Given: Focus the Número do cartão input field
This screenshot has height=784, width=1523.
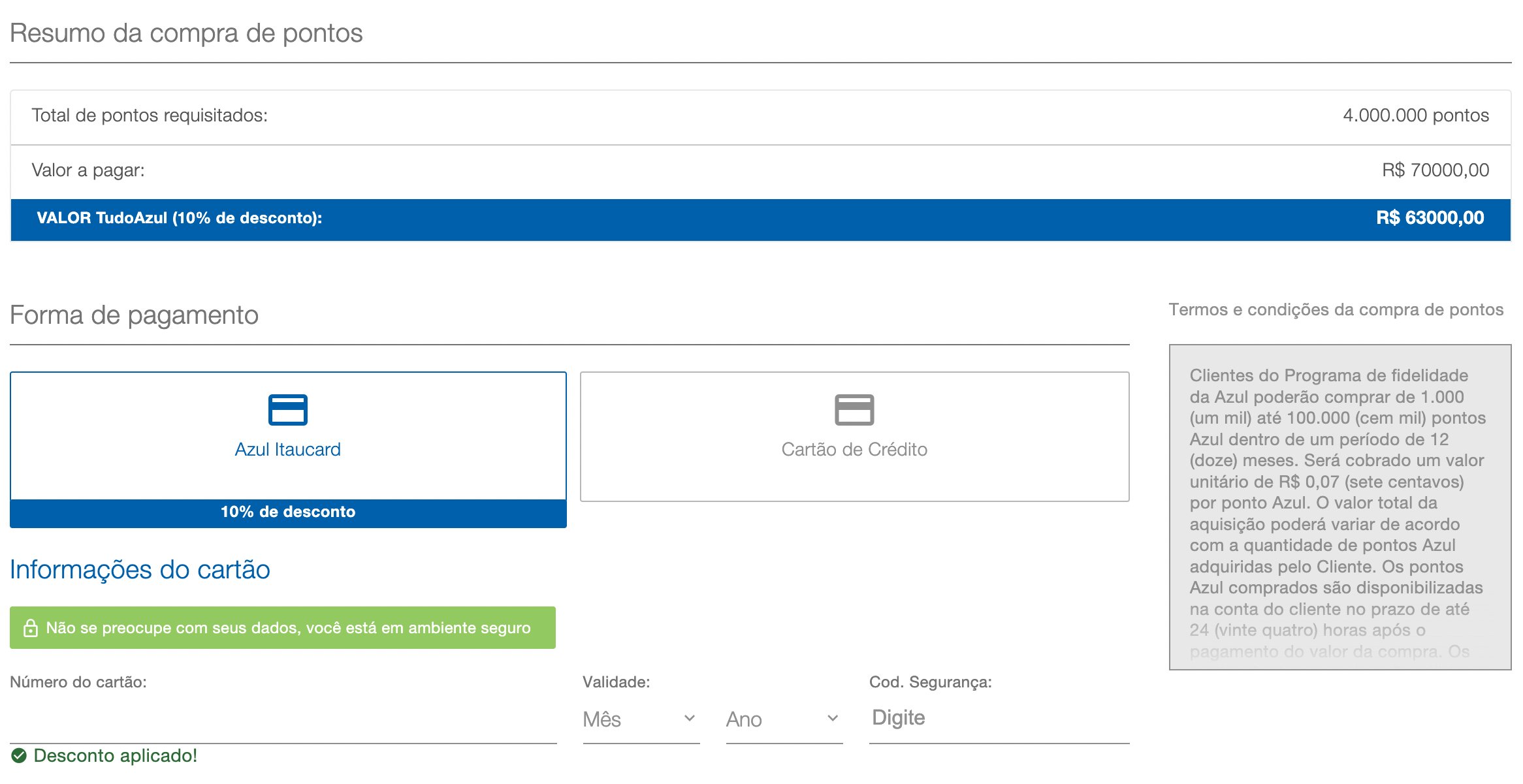Looking at the screenshot, I should (283, 719).
